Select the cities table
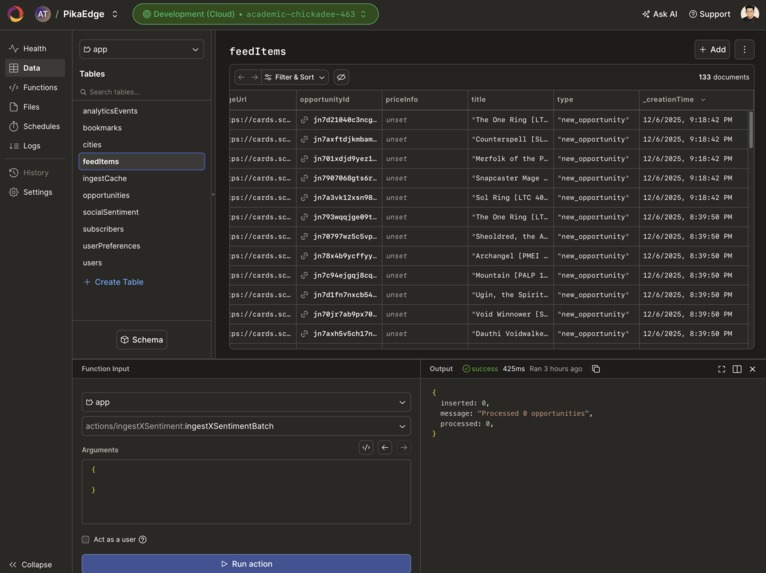The image size is (766, 573). tap(141, 145)
